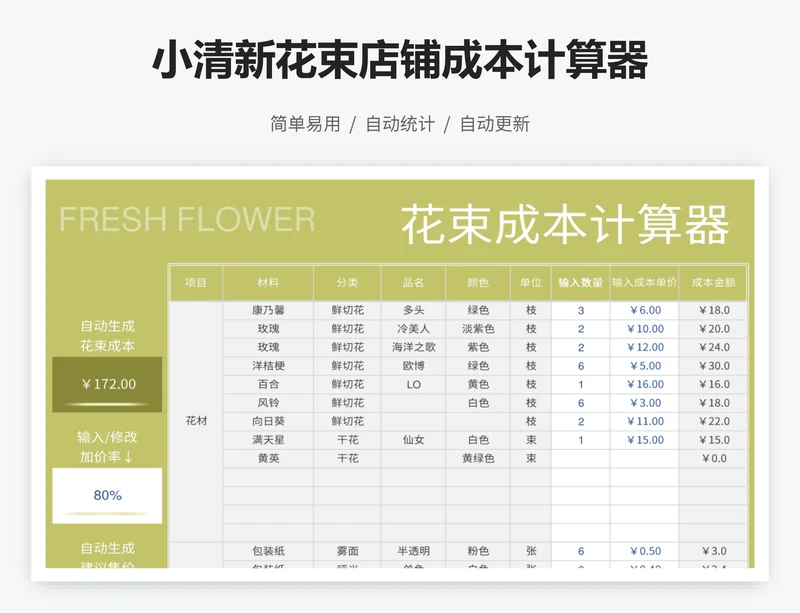This screenshot has width=800, height=613.
Task: Select the 成本金额 column header
Action: [713, 283]
